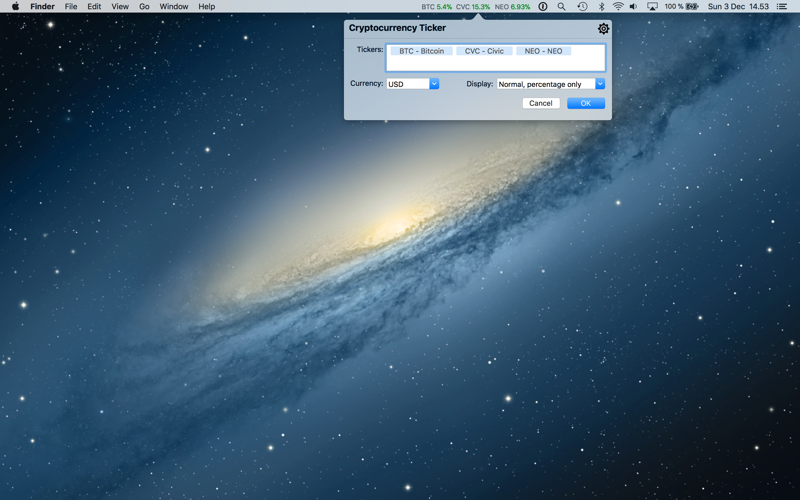800x500 pixels.
Task: Open Spotlight search magnifier icon
Action: [x=561, y=7]
